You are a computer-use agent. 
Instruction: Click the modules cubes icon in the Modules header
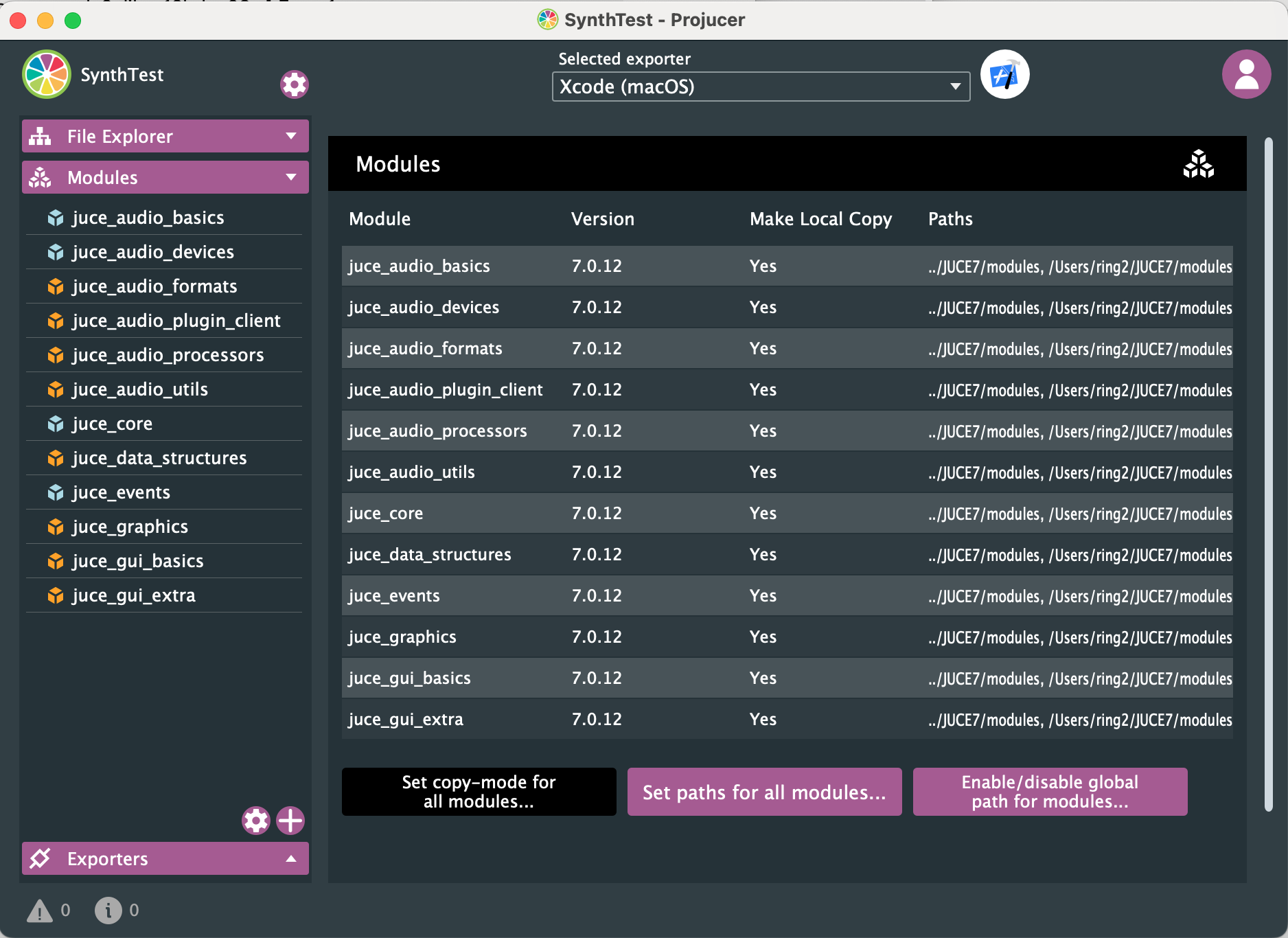coord(1198,164)
